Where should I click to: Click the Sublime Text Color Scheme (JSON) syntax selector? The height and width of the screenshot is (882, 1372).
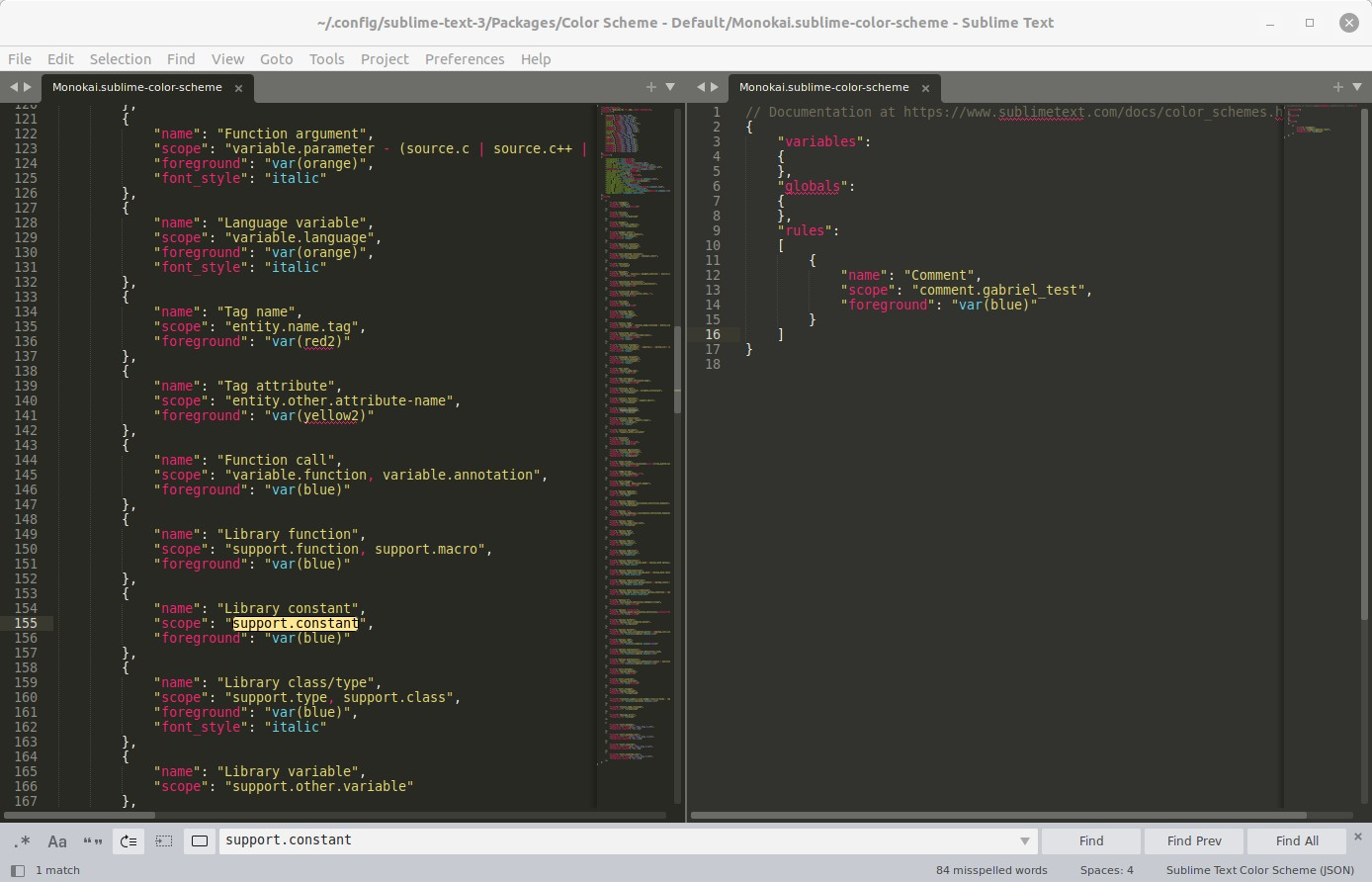point(1260,870)
